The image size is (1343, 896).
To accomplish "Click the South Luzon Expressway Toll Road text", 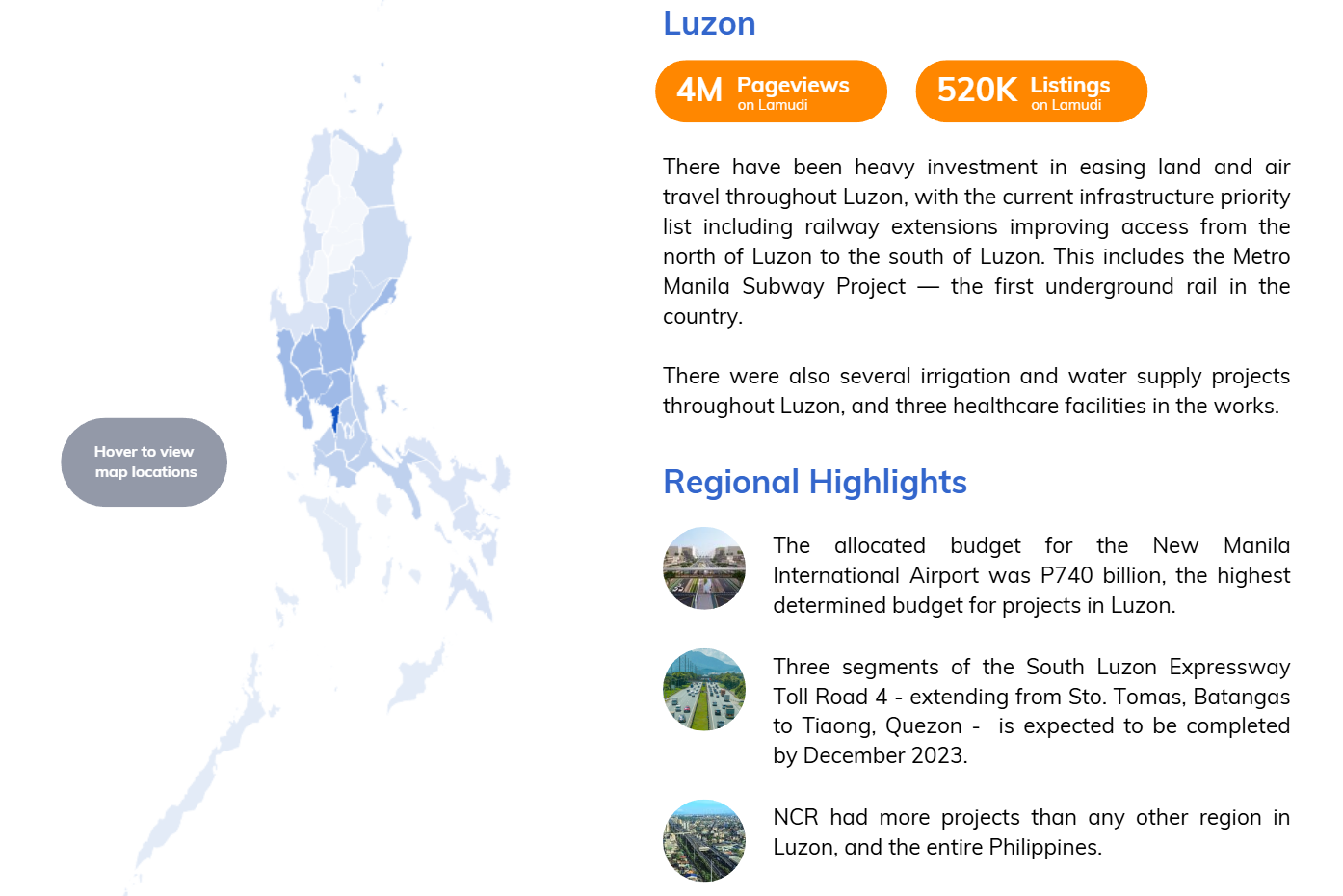I will [1031, 711].
